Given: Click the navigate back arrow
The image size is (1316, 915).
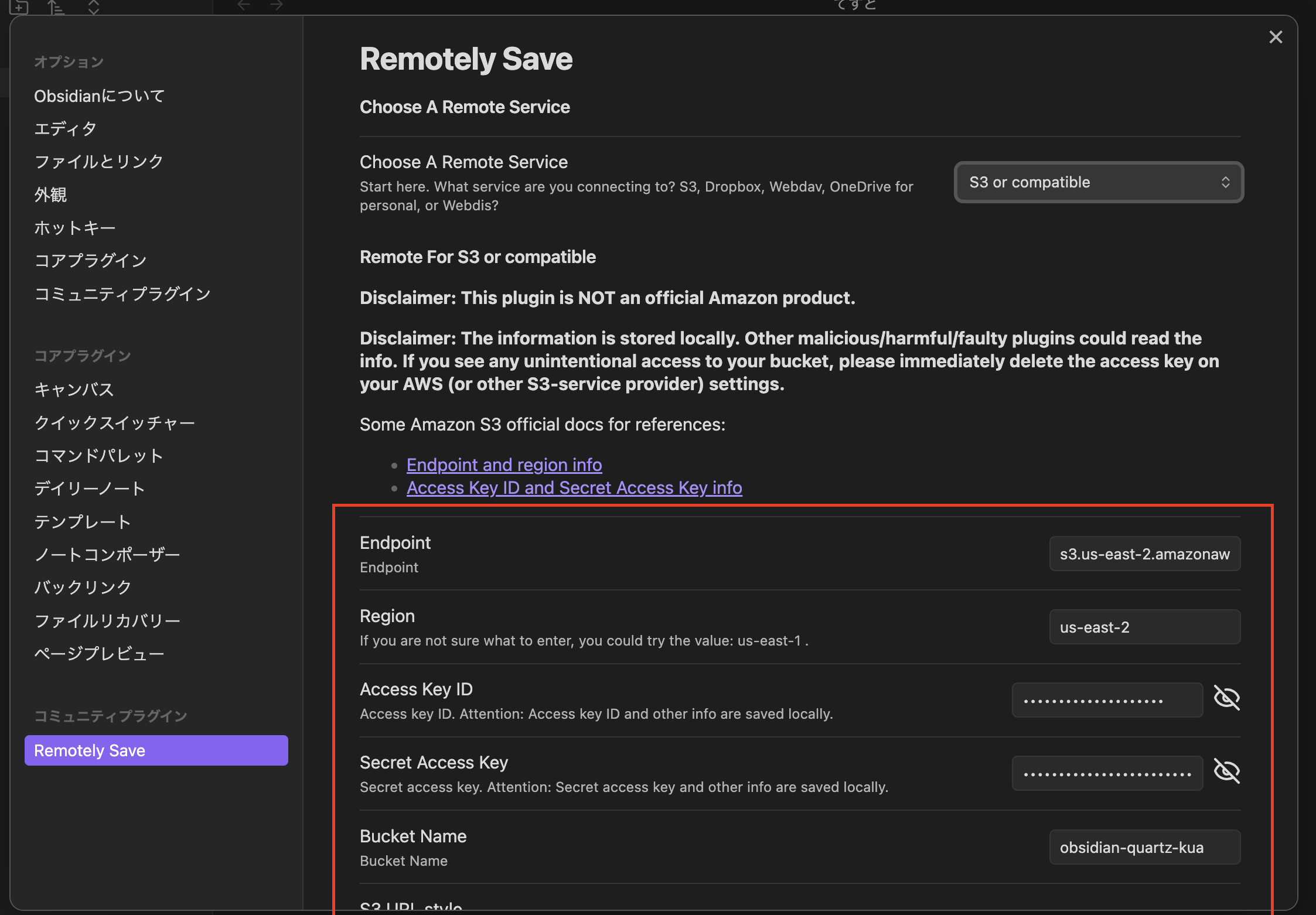Looking at the screenshot, I should click(x=244, y=5).
